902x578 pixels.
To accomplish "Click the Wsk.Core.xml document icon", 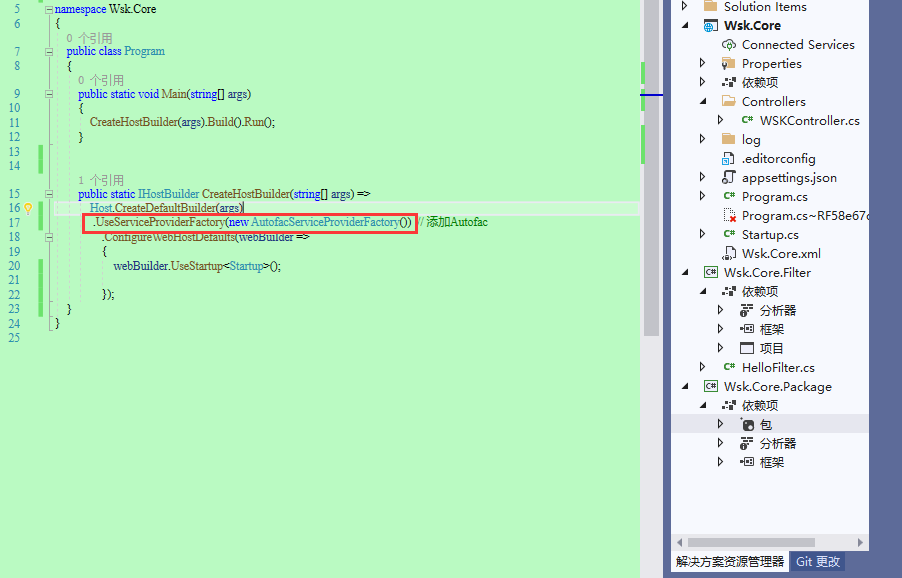I will pos(729,254).
